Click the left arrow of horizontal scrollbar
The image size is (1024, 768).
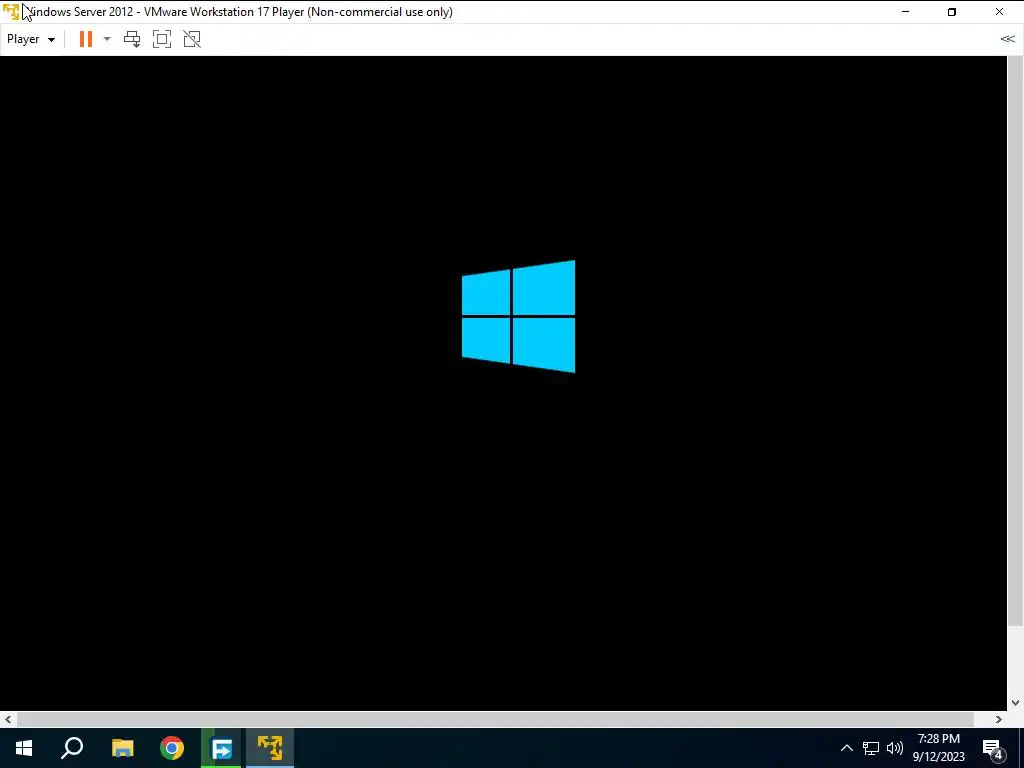point(8,719)
